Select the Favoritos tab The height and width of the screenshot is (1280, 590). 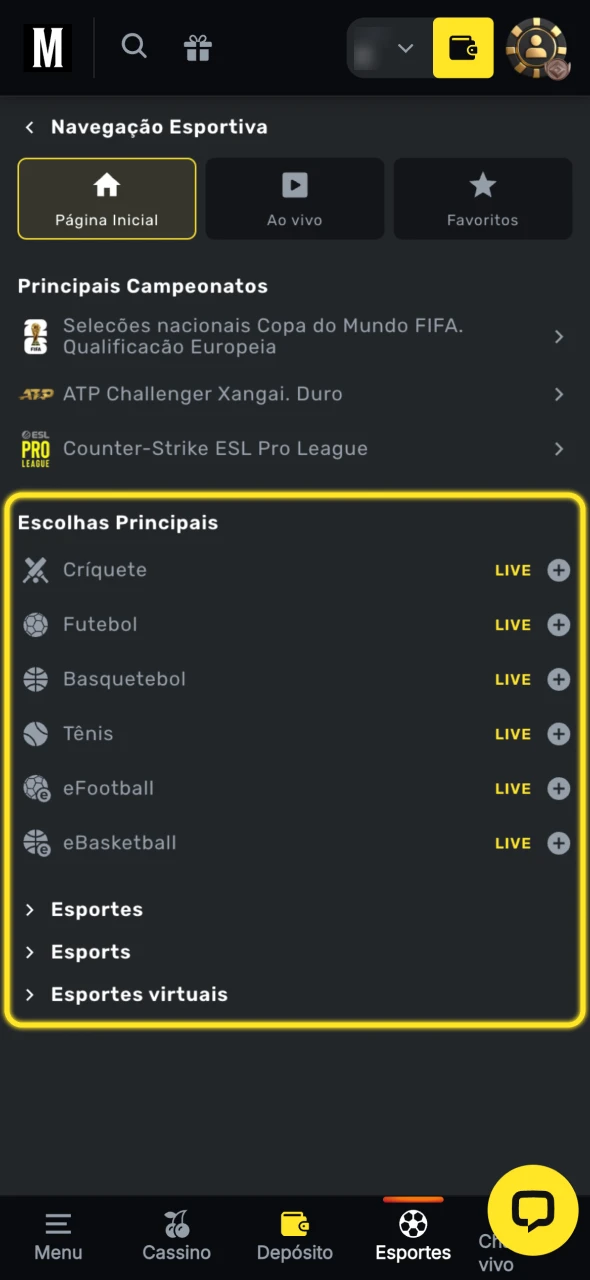tap(482, 198)
